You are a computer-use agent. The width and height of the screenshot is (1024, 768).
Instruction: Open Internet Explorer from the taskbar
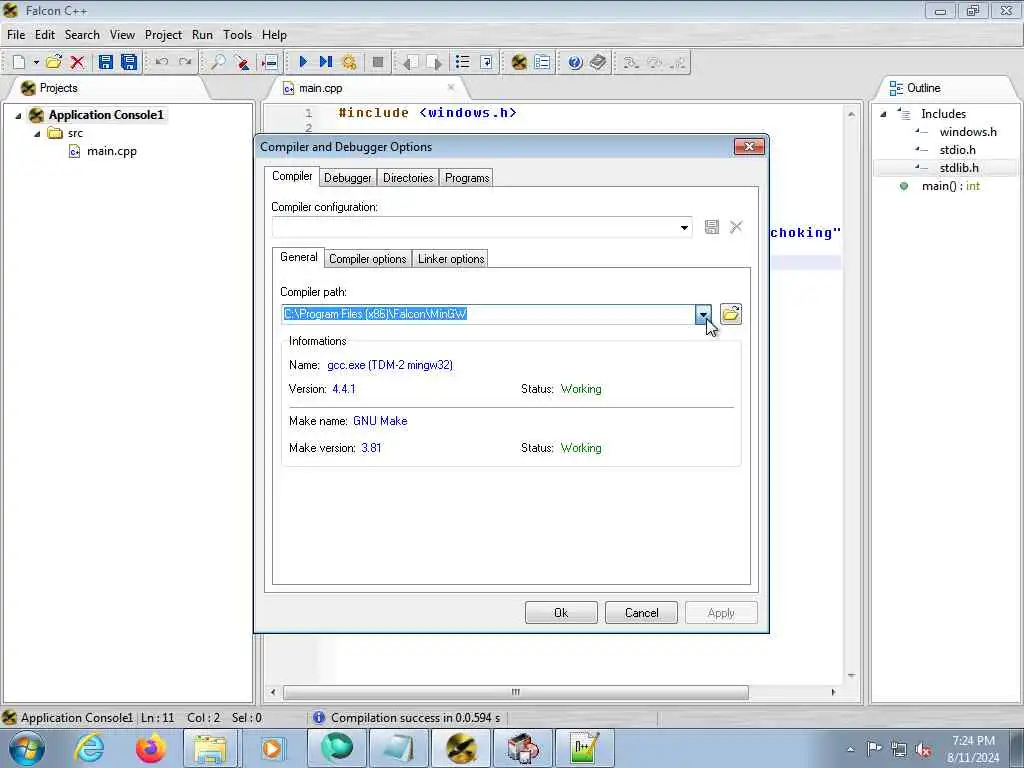(x=89, y=748)
